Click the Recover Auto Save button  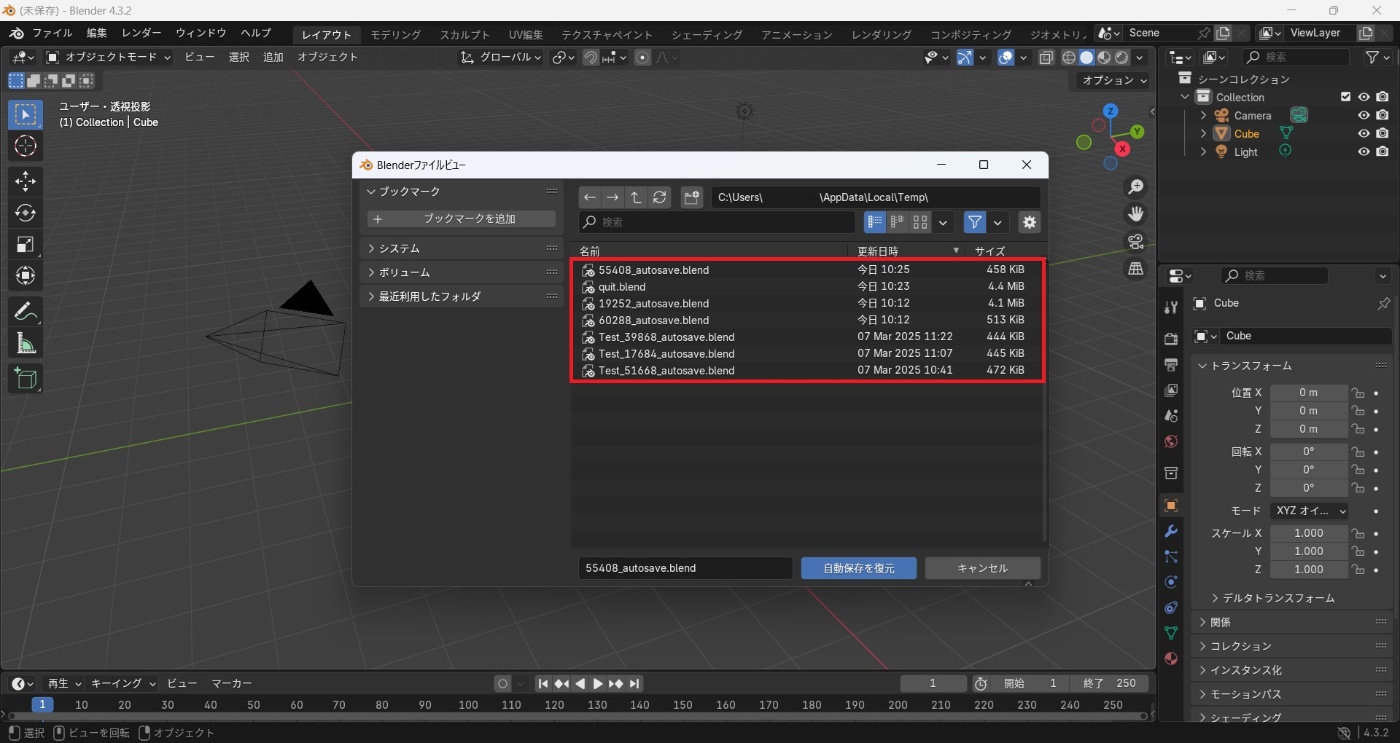(859, 568)
